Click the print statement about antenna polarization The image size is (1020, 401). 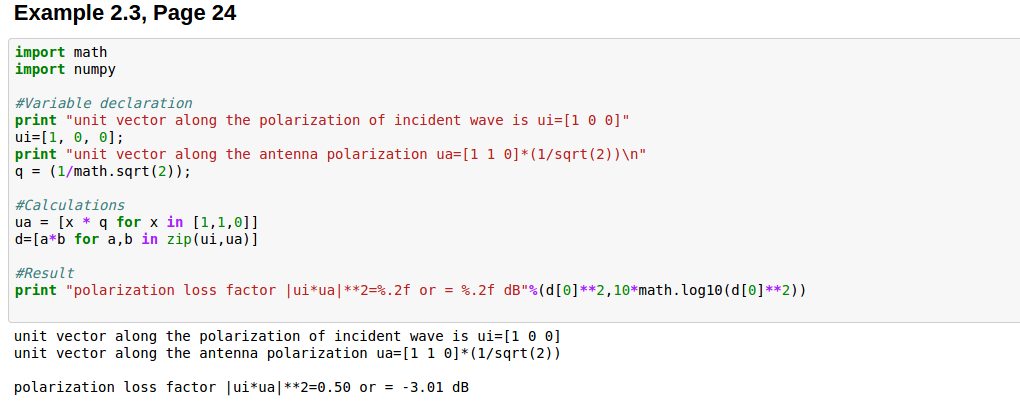tap(335, 154)
